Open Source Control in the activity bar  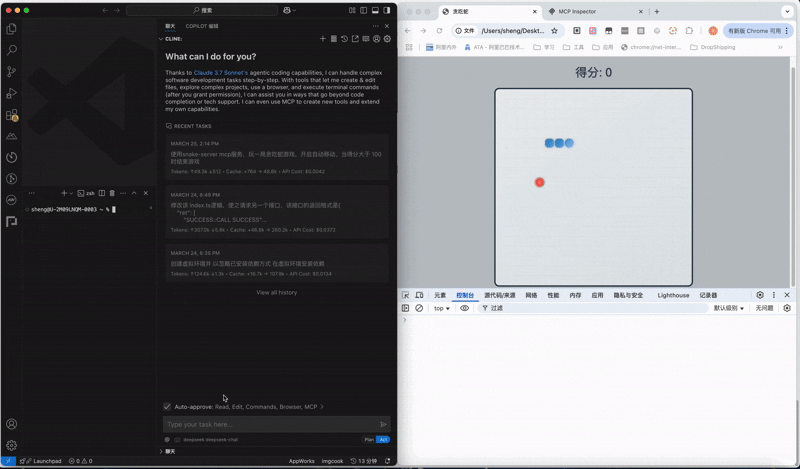click(11, 72)
